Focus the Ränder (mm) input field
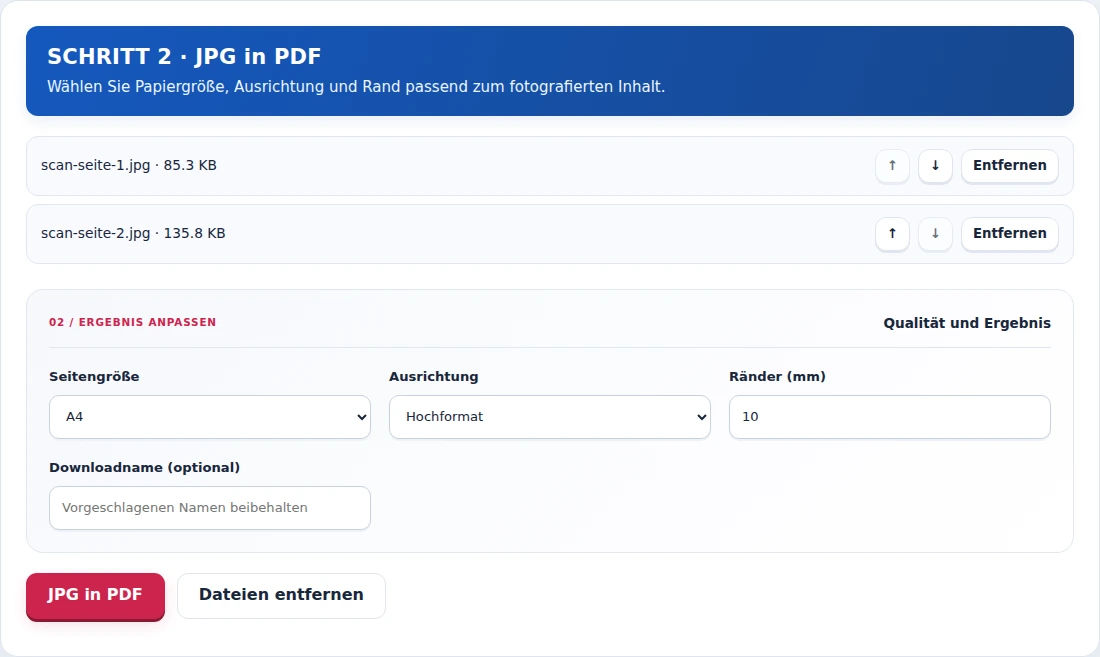The image size is (1100, 657). tap(890, 417)
